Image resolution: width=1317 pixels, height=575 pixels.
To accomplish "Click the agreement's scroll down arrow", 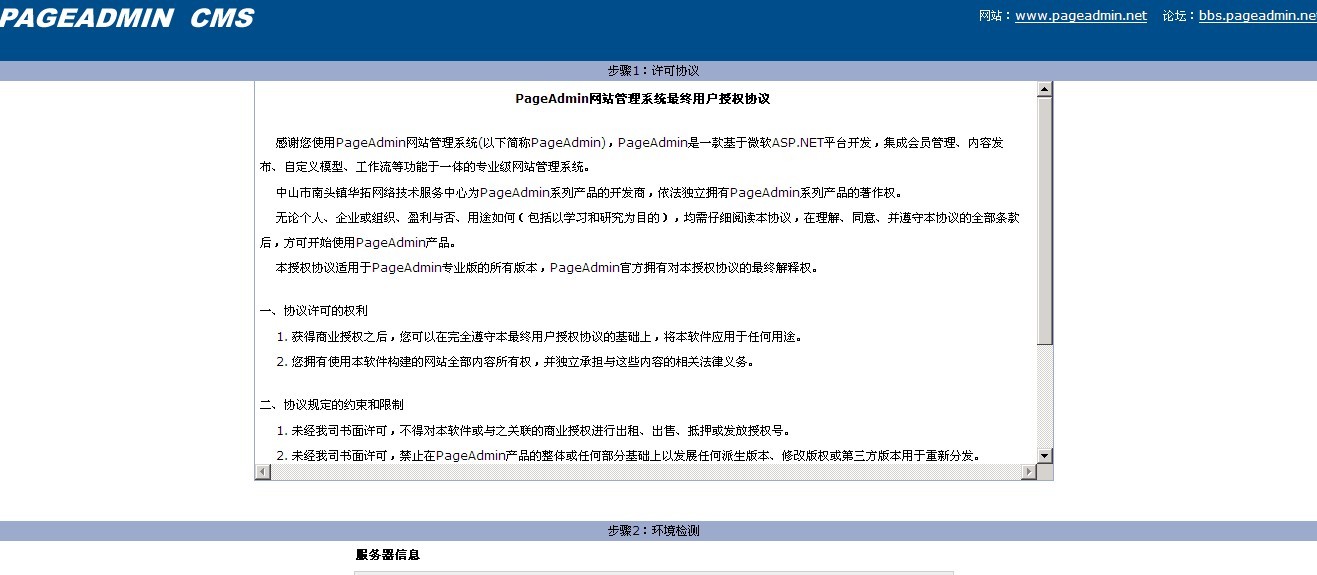I will [1045, 456].
